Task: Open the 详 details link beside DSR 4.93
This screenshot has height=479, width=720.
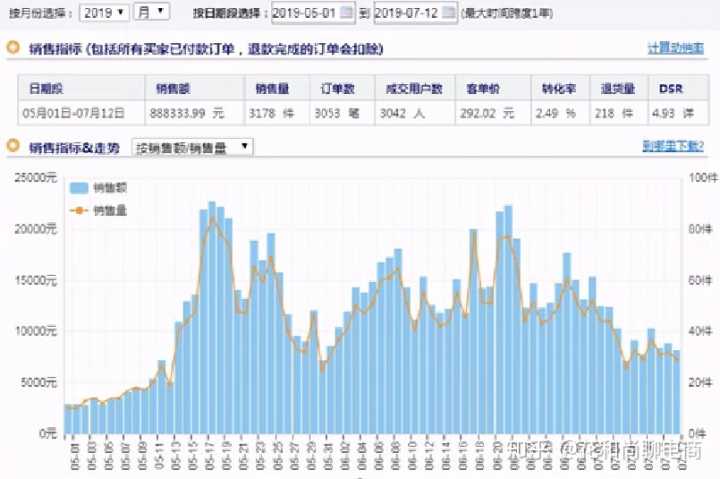Action: [x=689, y=112]
